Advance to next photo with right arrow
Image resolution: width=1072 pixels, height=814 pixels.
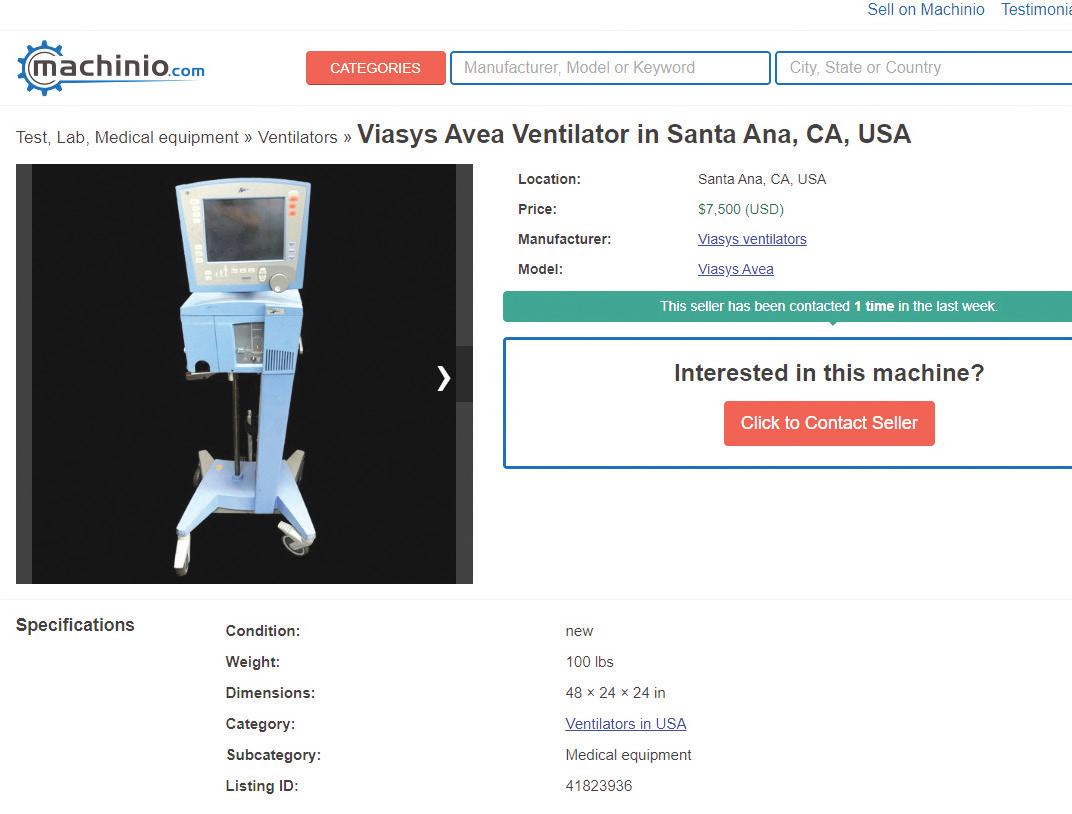[x=444, y=377]
